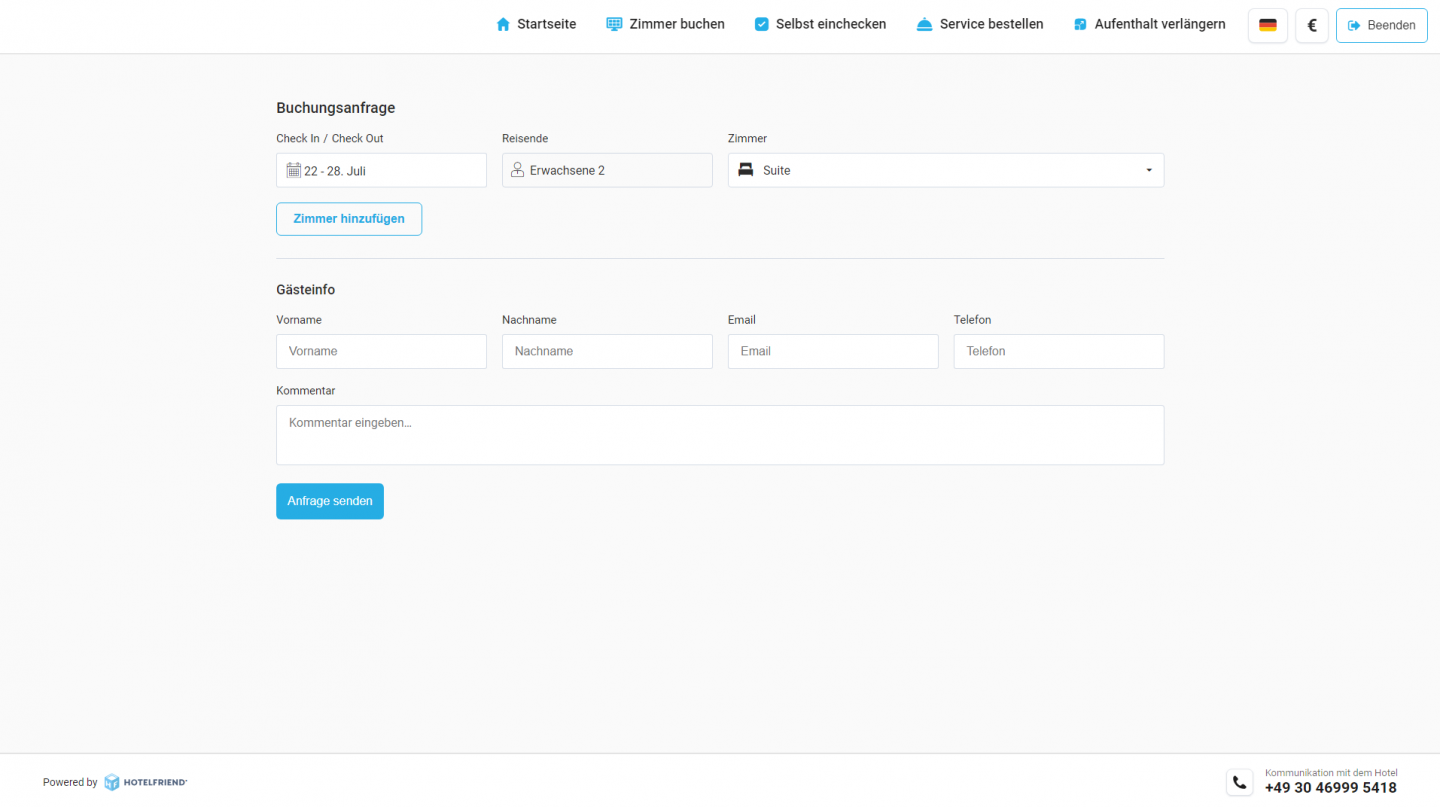1440x807 pixels.
Task: Open the Zimmer buchen menu item
Action: pos(666,24)
